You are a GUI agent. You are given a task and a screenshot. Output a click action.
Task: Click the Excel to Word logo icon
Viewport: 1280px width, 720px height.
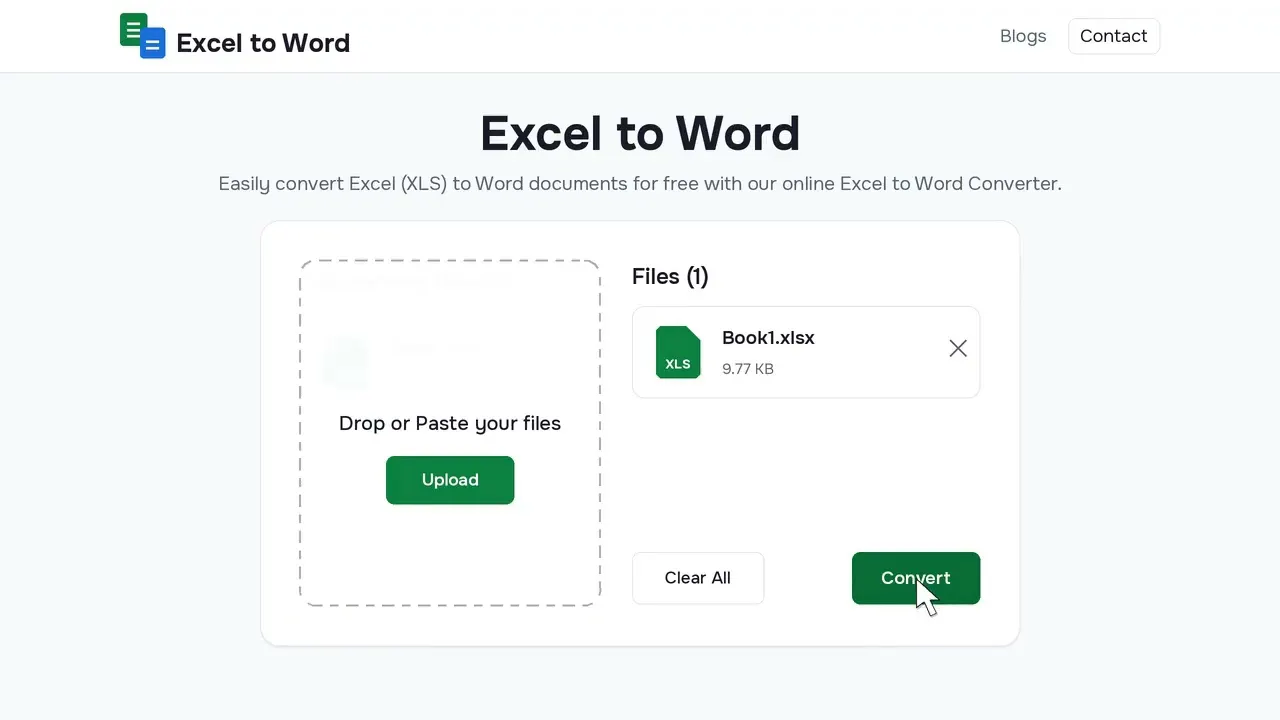pyautogui.click(x=143, y=36)
